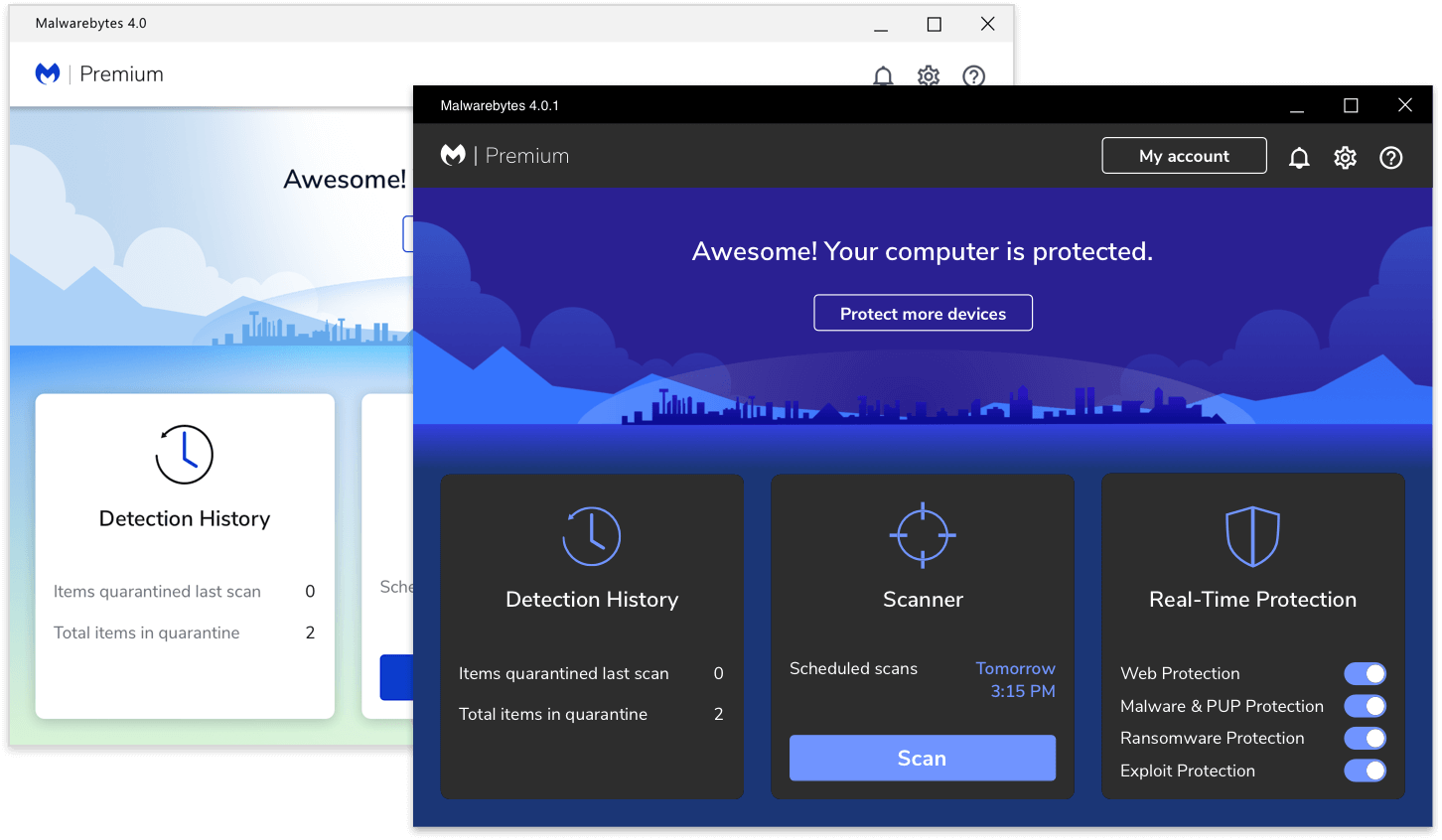Click the shield Real-Time Protection icon
The width and height of the screenshot is (1442, 840).
click(1252, 536)
